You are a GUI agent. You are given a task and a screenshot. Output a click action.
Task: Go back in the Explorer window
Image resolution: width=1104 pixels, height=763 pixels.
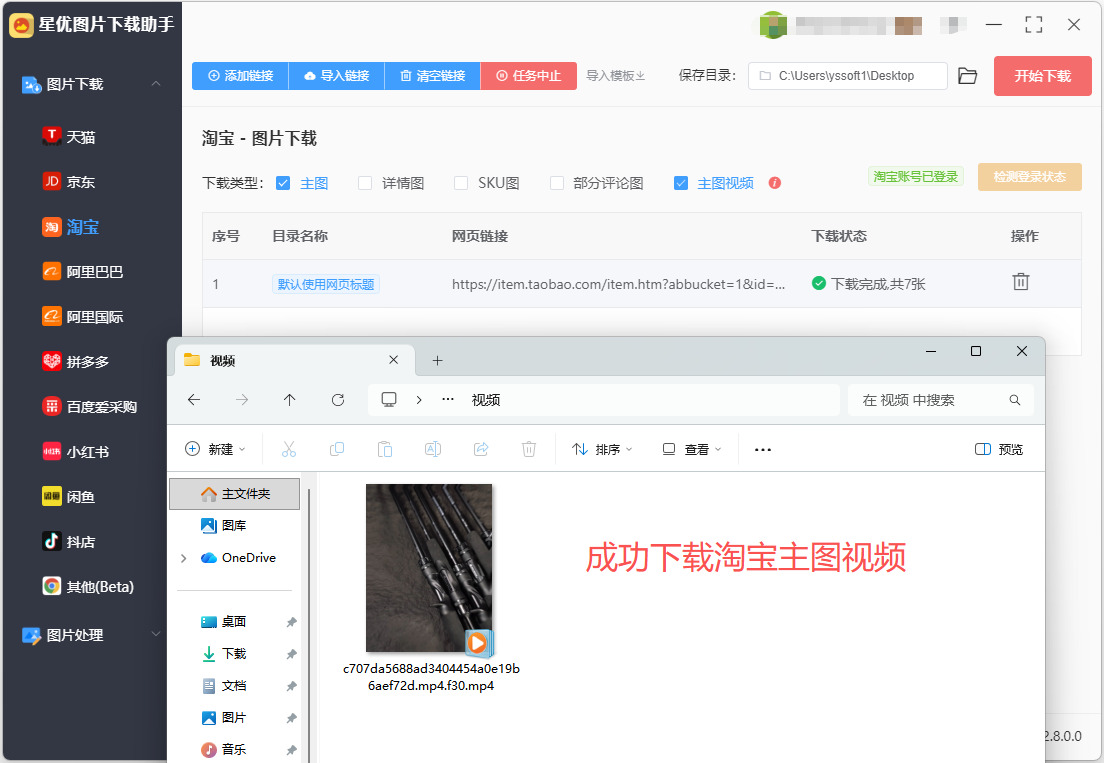pyautogui.click(x=194, y=400)
